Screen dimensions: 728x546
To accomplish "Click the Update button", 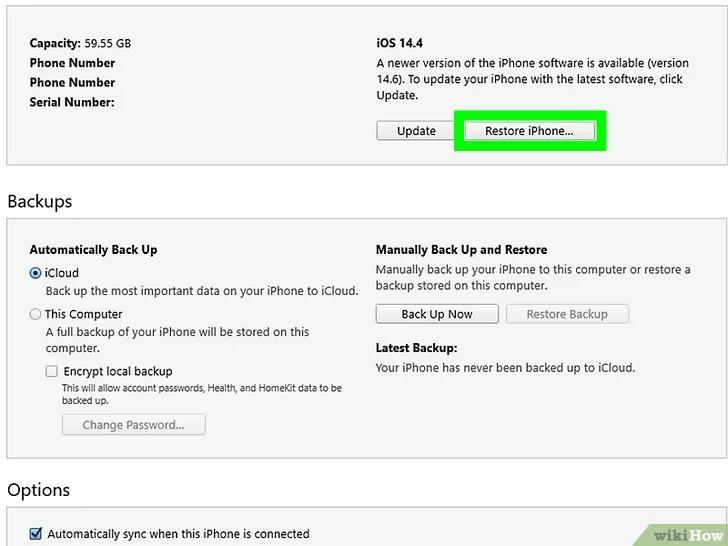I will (x=416, y=131).
